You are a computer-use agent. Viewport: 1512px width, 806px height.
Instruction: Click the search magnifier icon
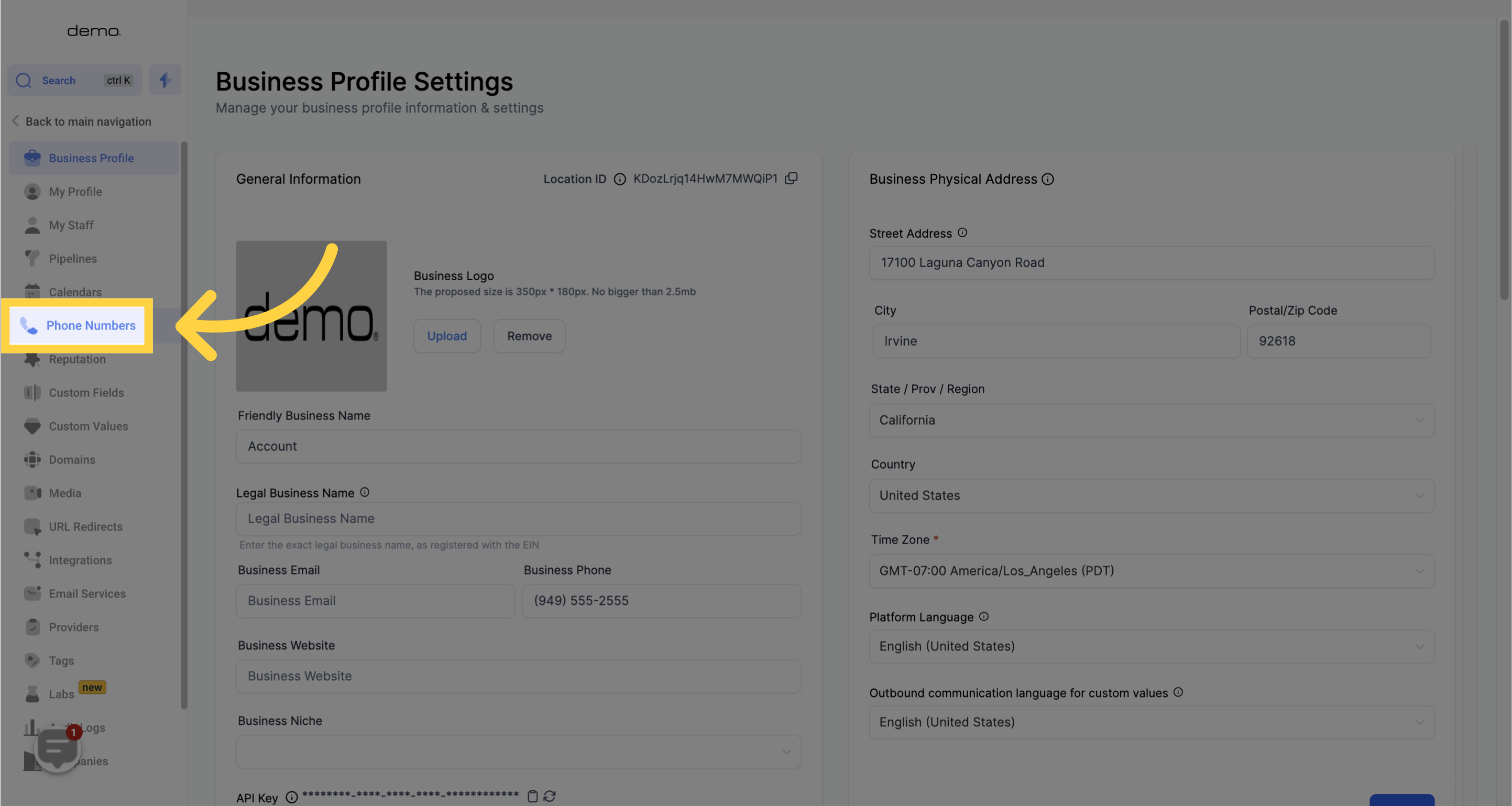click(x=24, y=80)
